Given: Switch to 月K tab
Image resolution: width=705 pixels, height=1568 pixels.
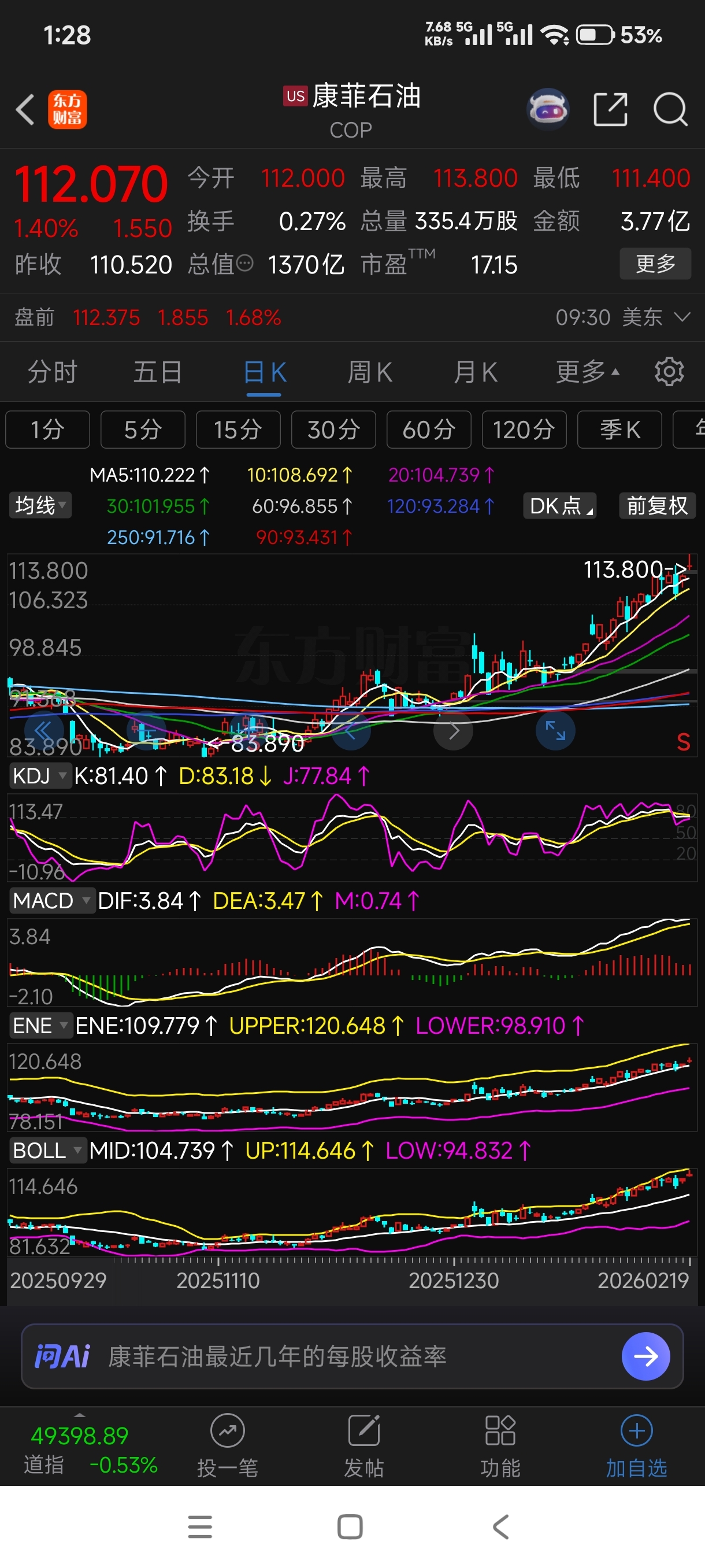Looking at the screenshot, I should tap(476, 372).
